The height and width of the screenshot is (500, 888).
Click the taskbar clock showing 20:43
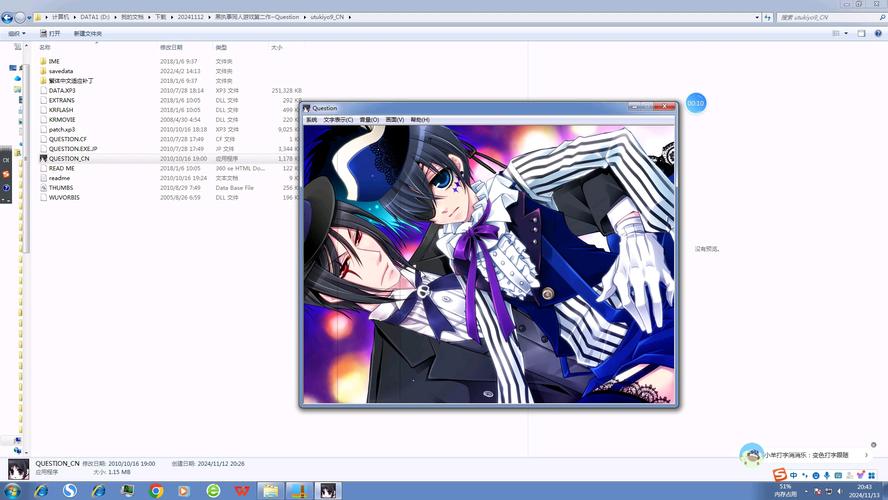click(x=864, y=490)
